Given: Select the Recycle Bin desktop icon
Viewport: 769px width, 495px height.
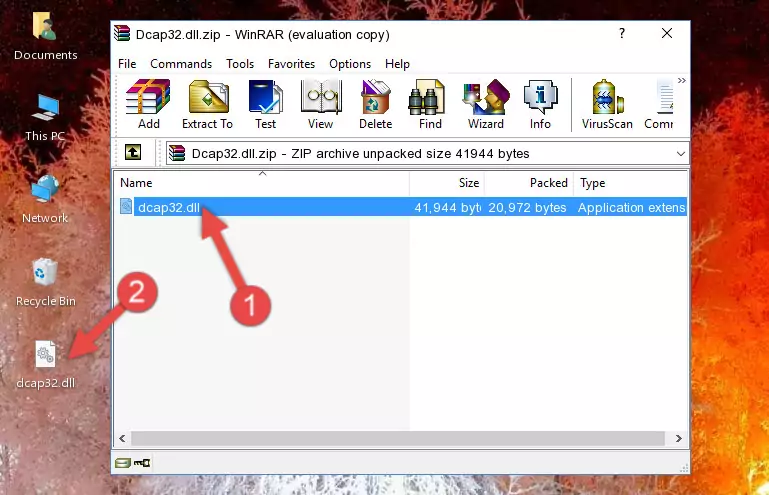Looking at the screenshot, I should [46, 283].
